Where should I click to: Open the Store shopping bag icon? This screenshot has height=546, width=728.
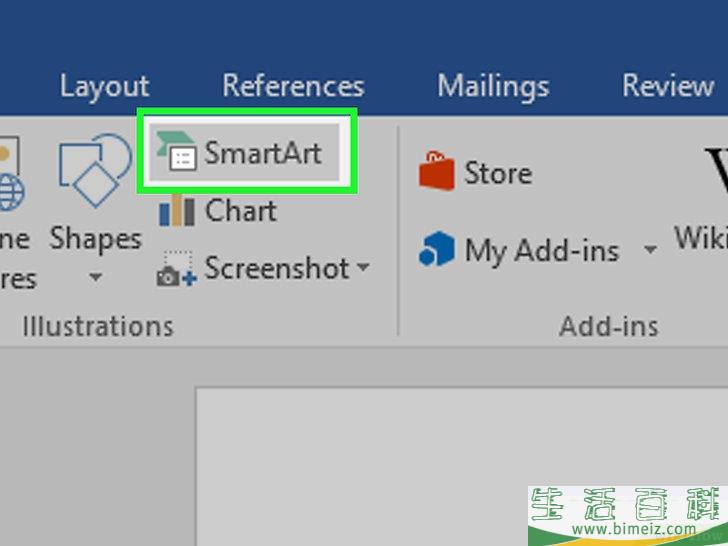[x=436, y=171]
